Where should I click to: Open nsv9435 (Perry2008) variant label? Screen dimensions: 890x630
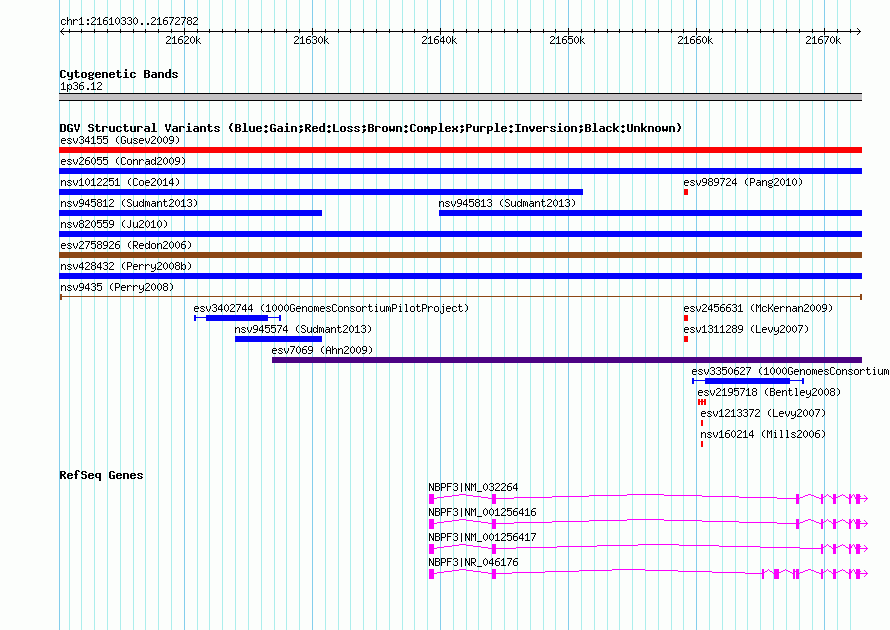tap(117, 287)
